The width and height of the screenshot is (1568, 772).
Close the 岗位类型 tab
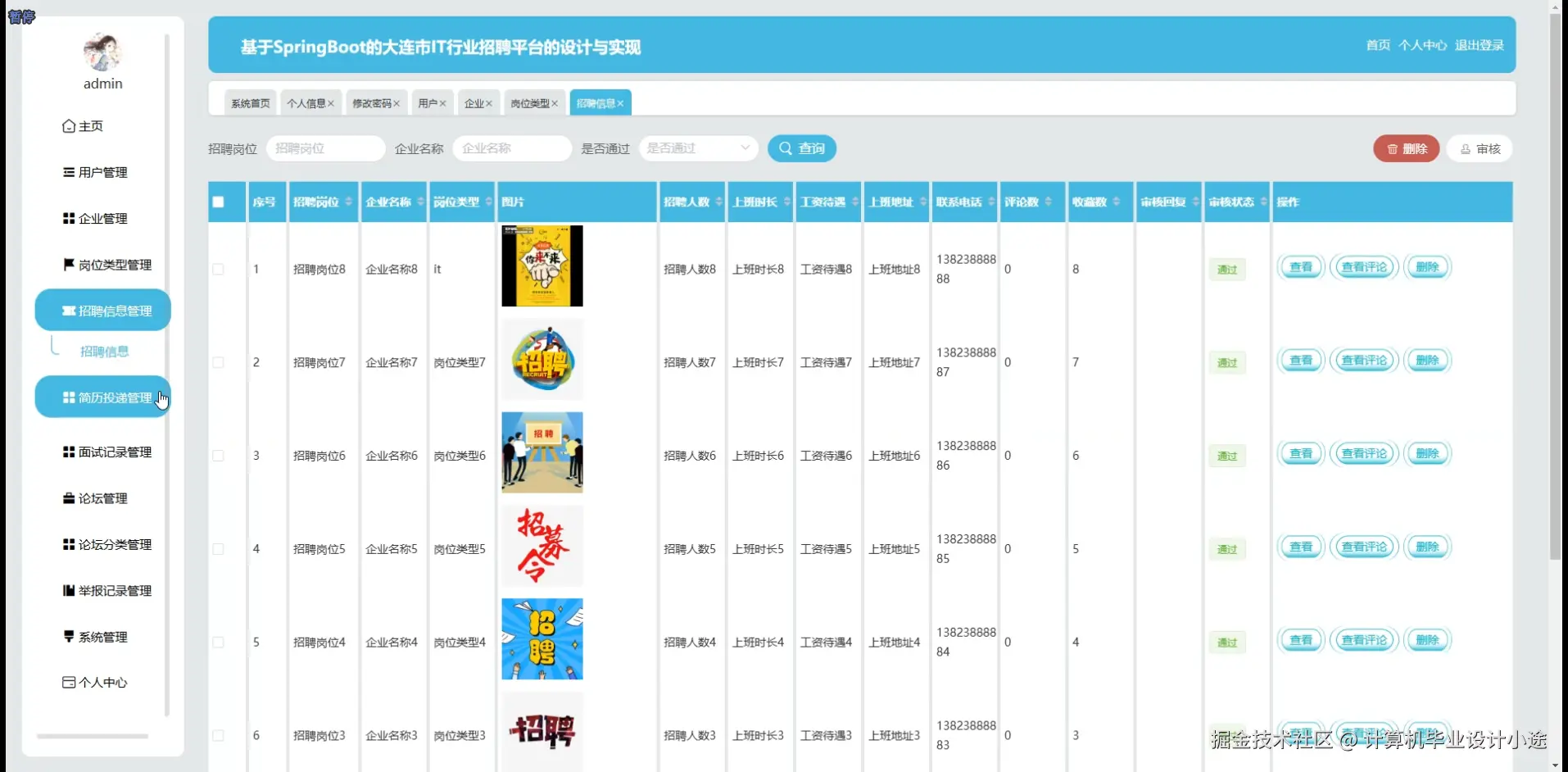[555, 103]
